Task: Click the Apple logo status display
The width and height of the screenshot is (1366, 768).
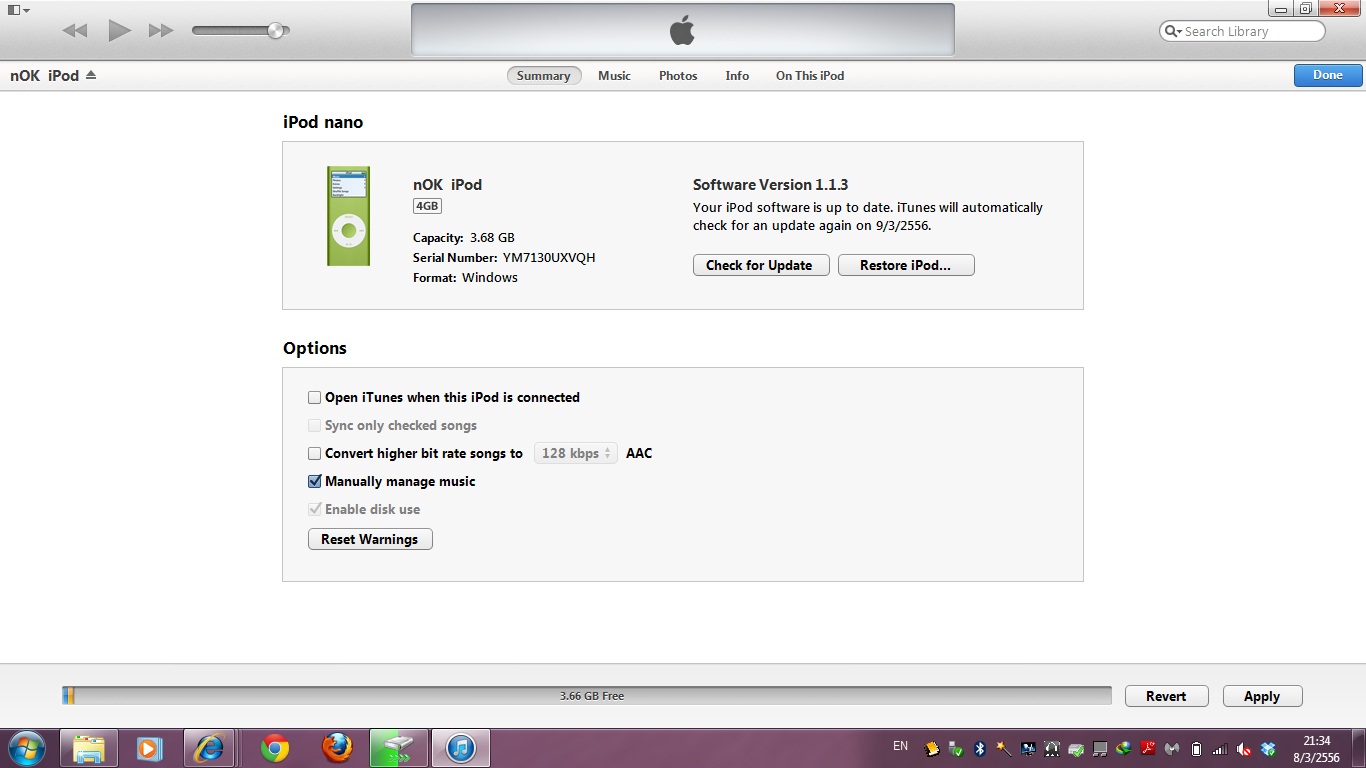Action: point(682,30)
